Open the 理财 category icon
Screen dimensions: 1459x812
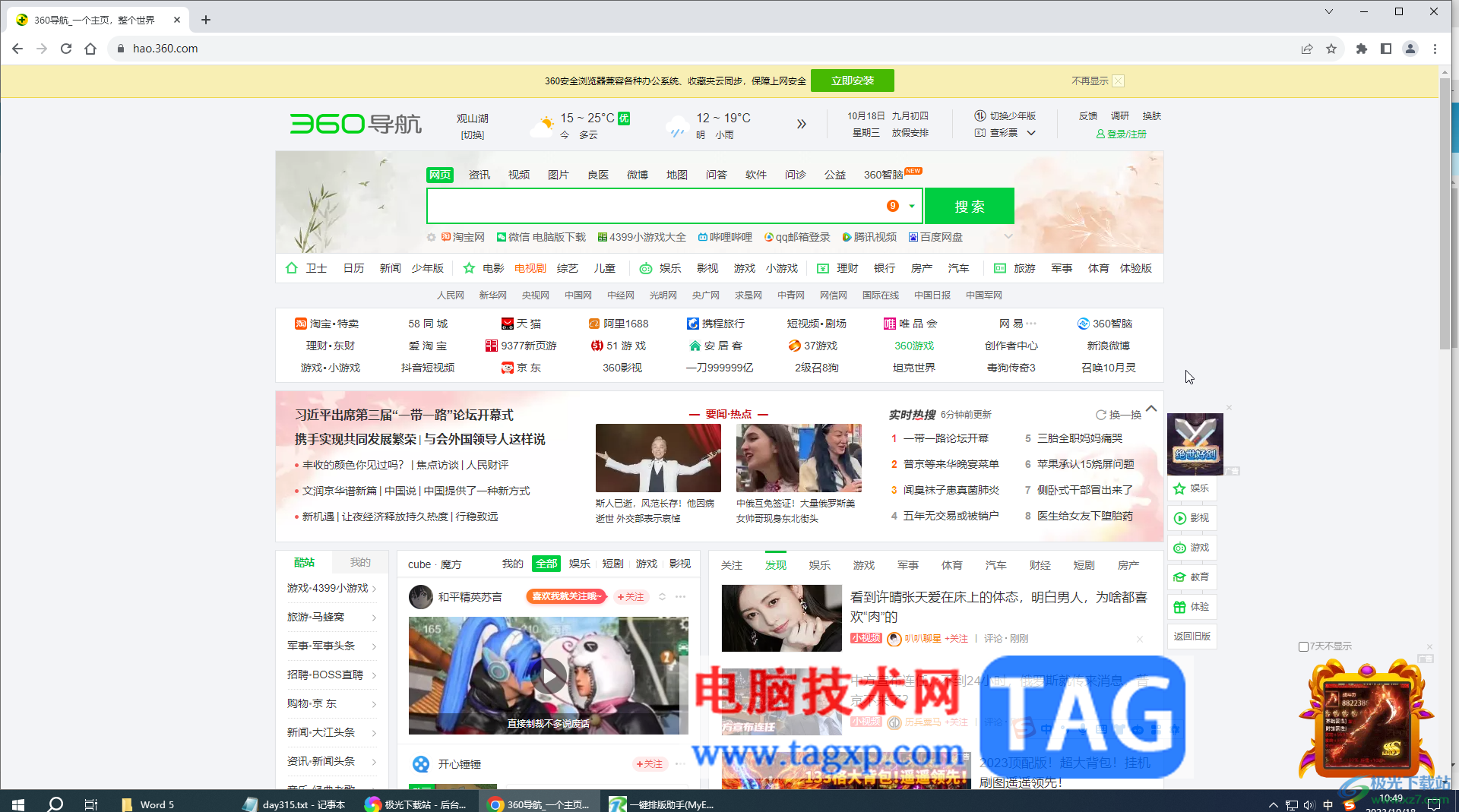[823, 268]
